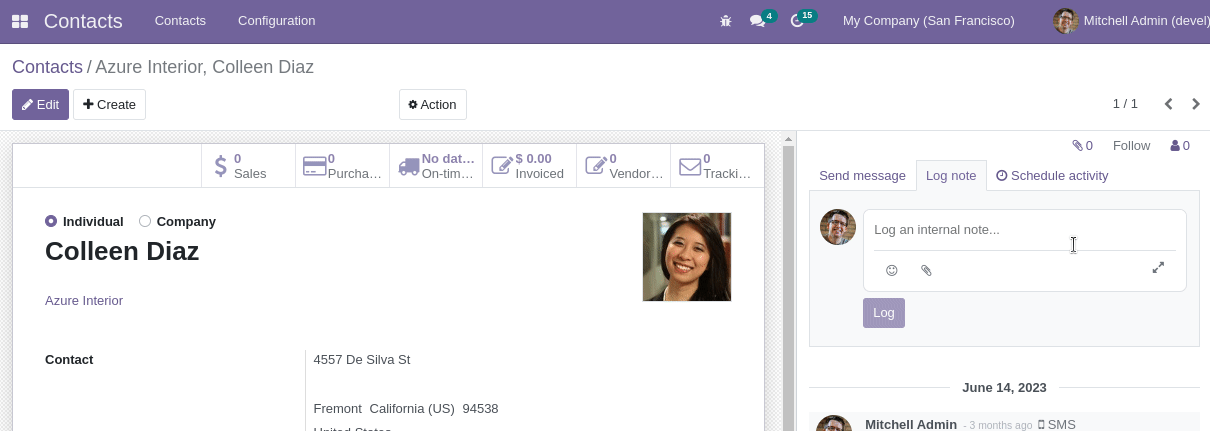This screenshot has width=1210, height=431.
Task: Go to the previous record arrow
Action: point(1168,104)
